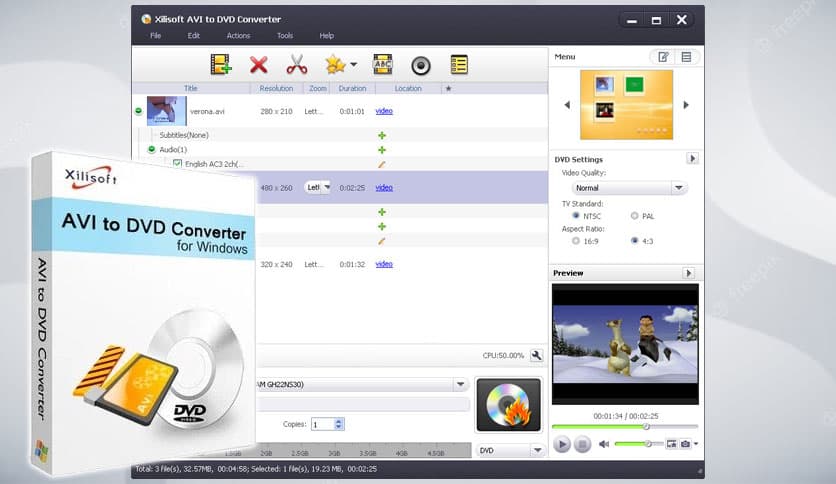Open the Edit menu
Screen dimensions: 836x484
tap(194, 36)
